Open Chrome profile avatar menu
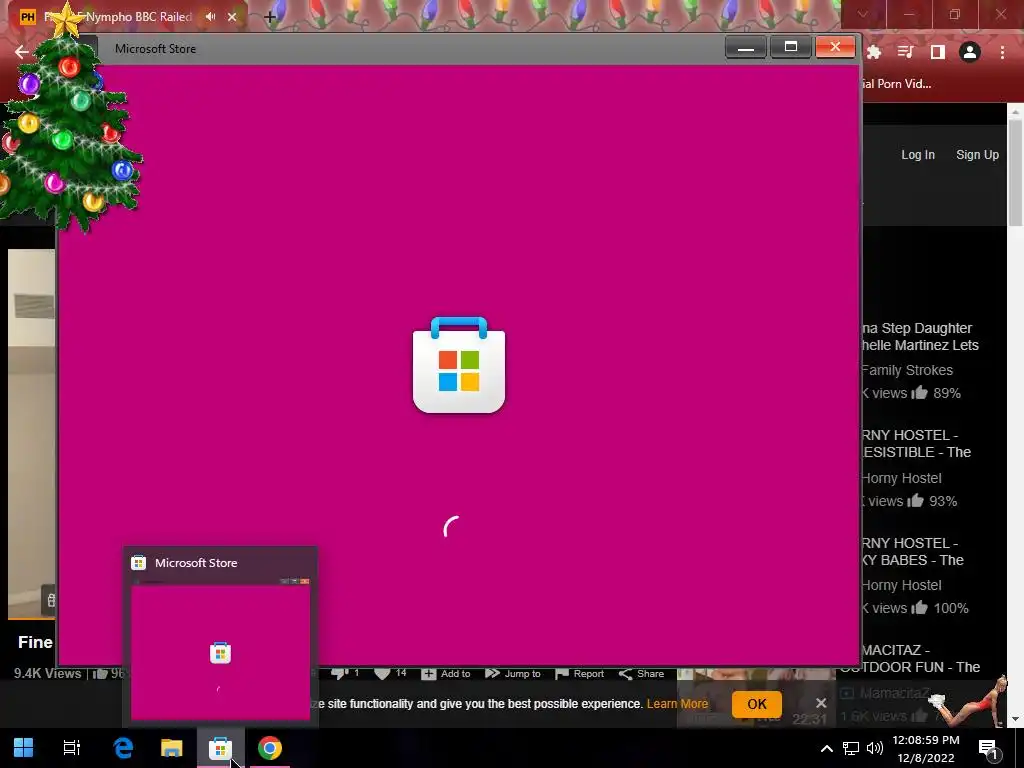 (x=970, y=52)
